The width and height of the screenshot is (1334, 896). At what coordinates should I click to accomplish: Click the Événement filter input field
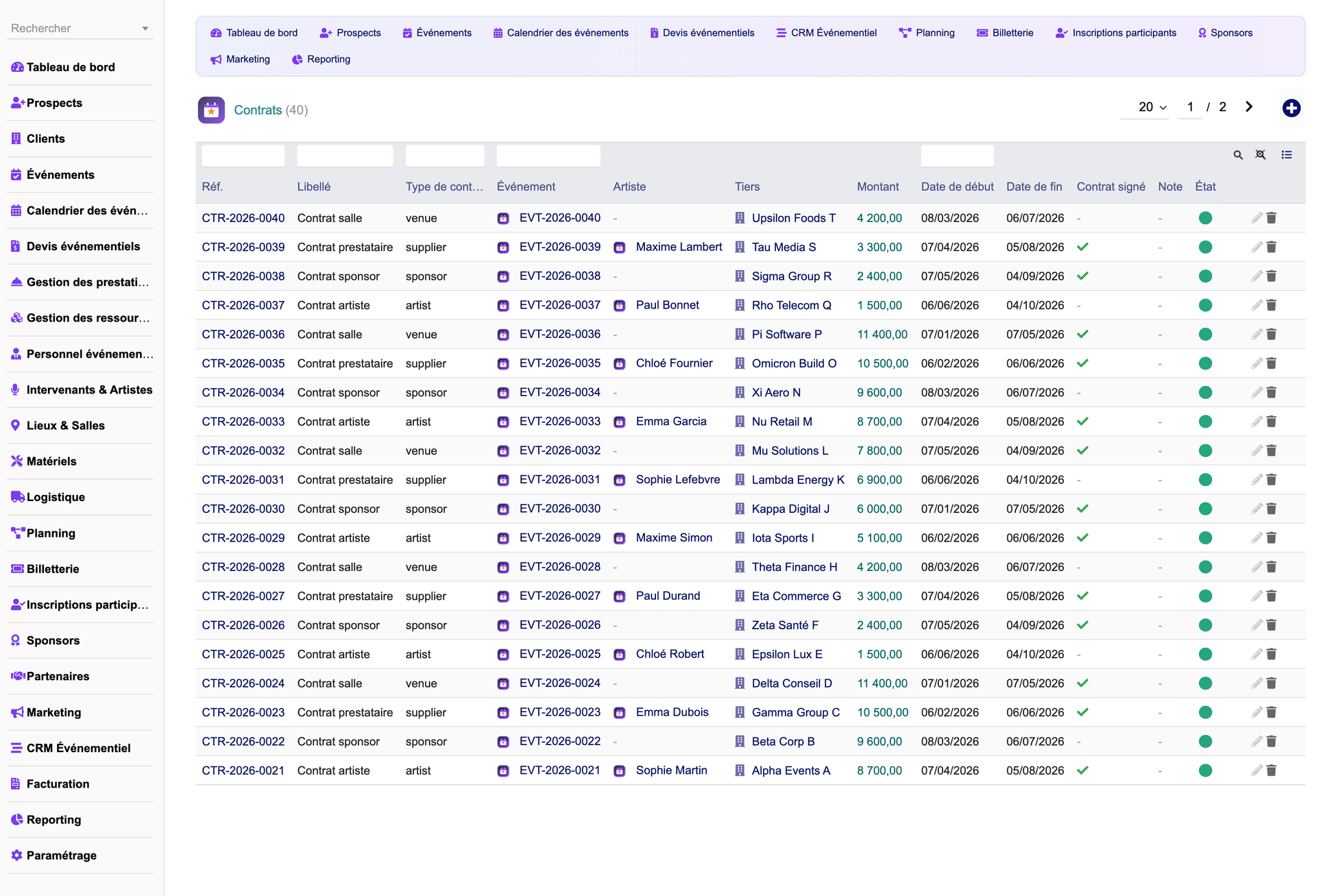pos(548,156)
